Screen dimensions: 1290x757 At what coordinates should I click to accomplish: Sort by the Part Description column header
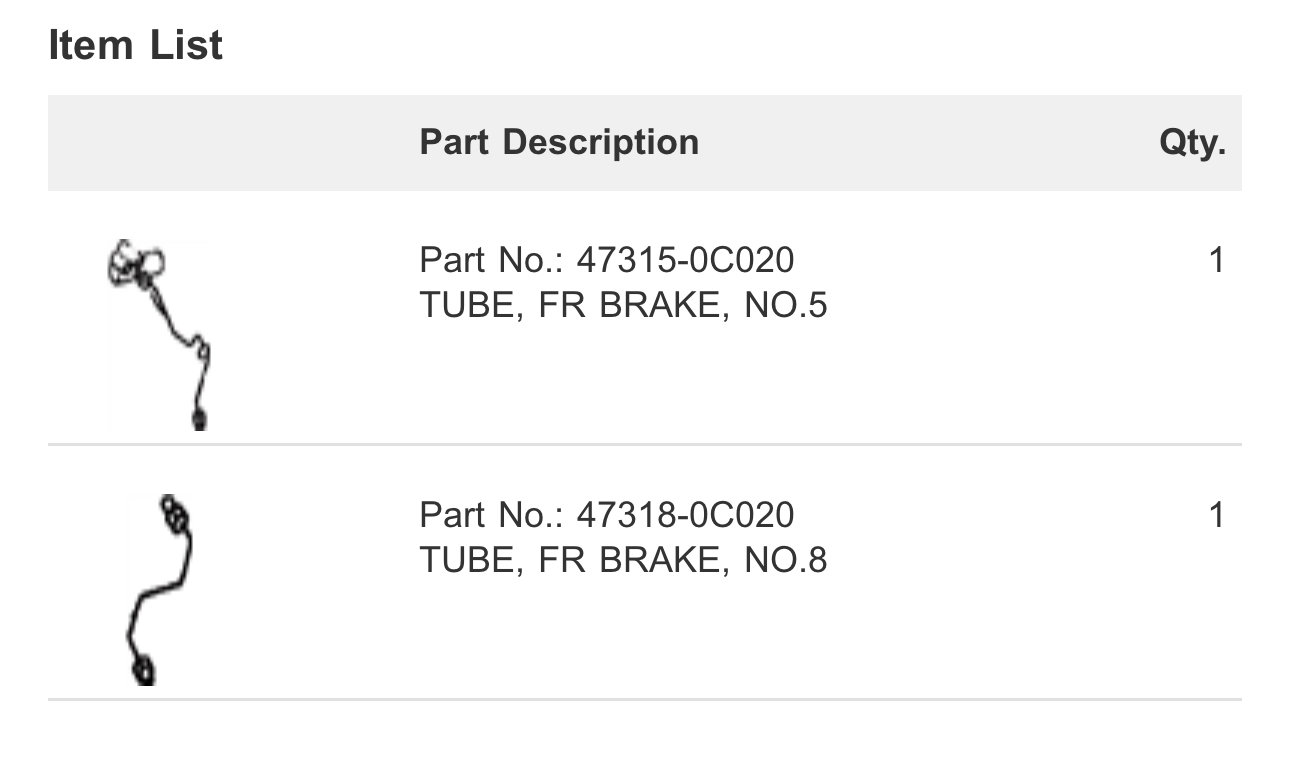(x=559, y=142)
